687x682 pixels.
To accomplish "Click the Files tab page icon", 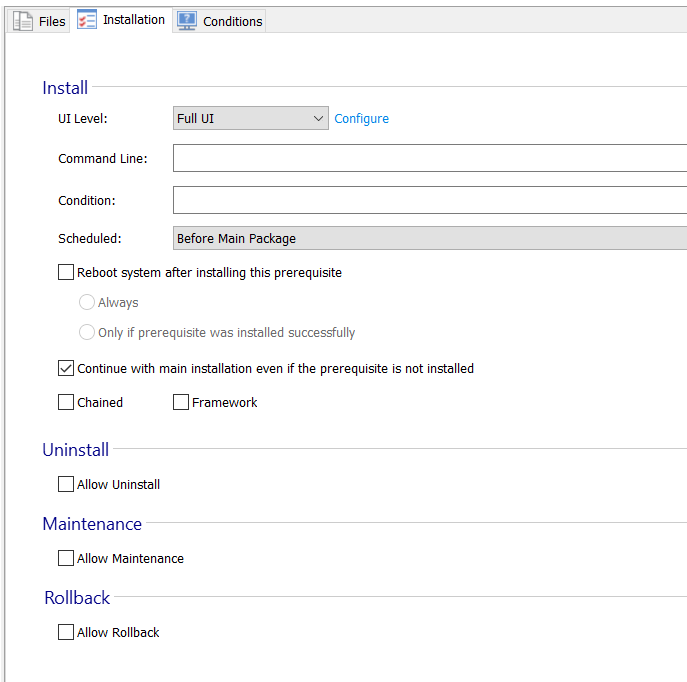I will pos(23,21).
